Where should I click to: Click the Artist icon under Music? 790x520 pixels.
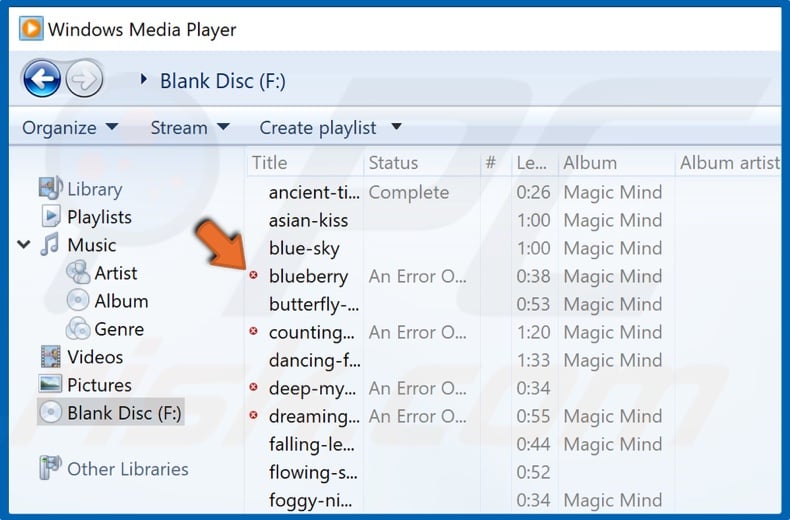pos(78,273)
